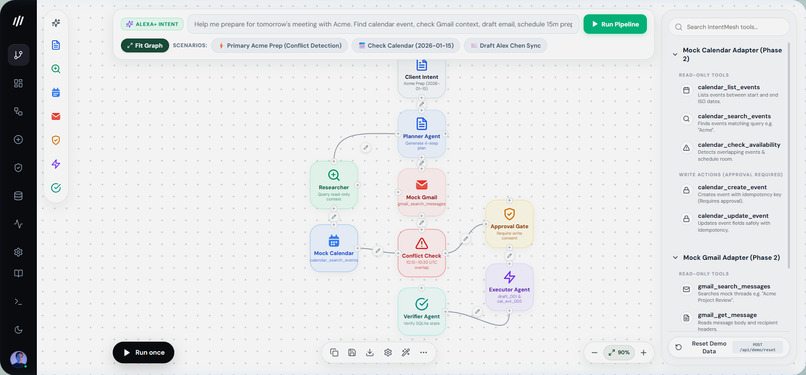
Task: Open the more options ellipsis menu
Action: [x=424, y=352]
